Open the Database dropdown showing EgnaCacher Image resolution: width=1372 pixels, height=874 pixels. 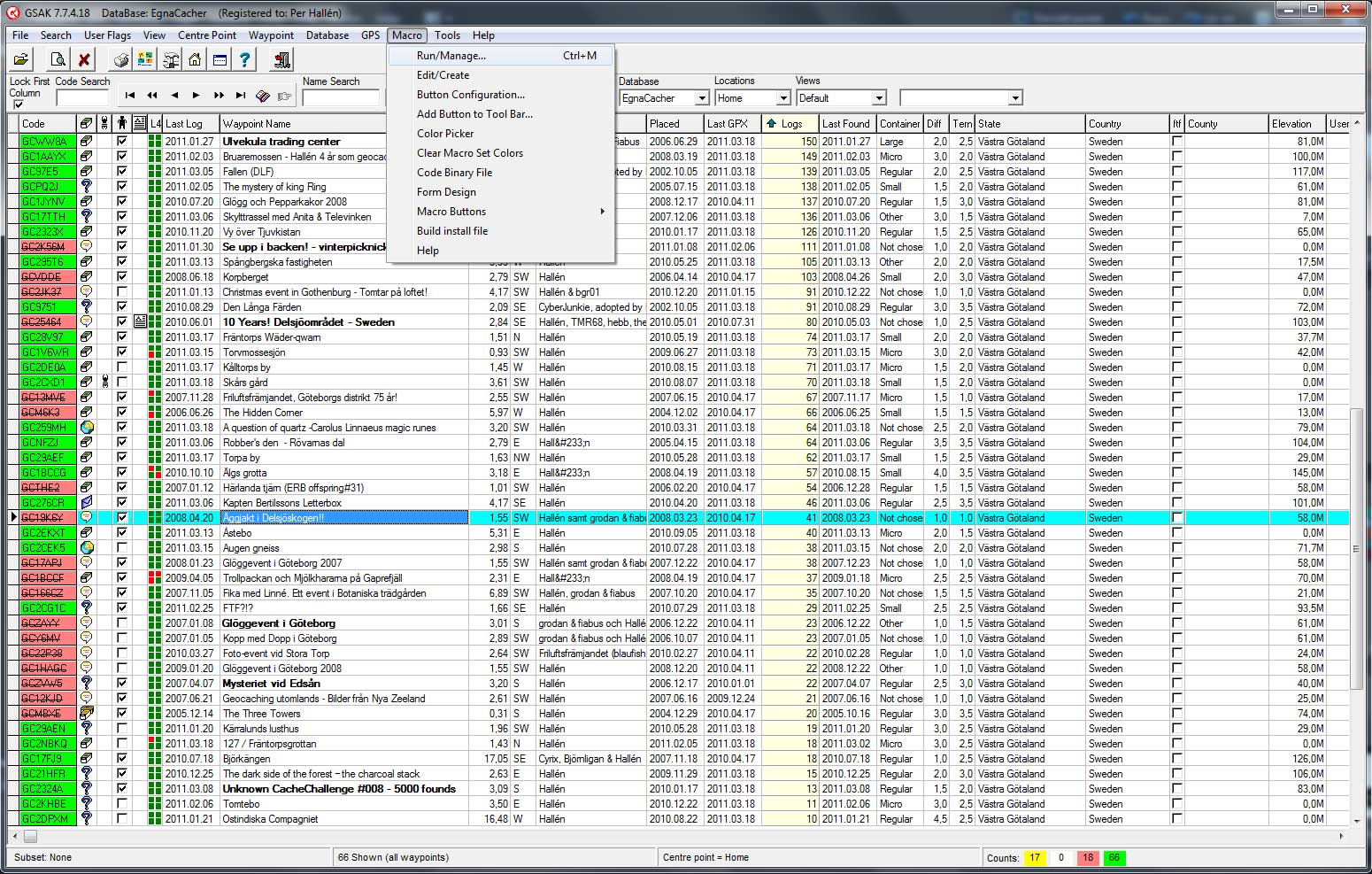701,98
